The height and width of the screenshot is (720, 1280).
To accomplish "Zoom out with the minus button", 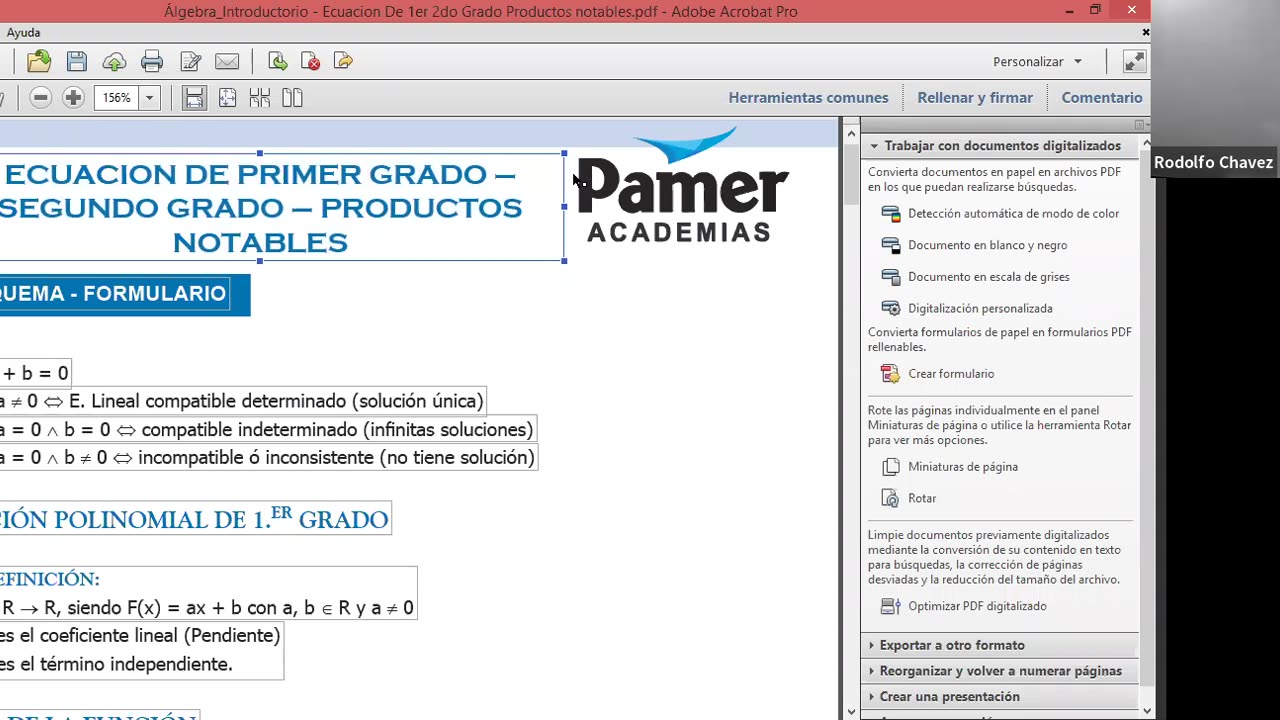I will click(x=41, y=98).
